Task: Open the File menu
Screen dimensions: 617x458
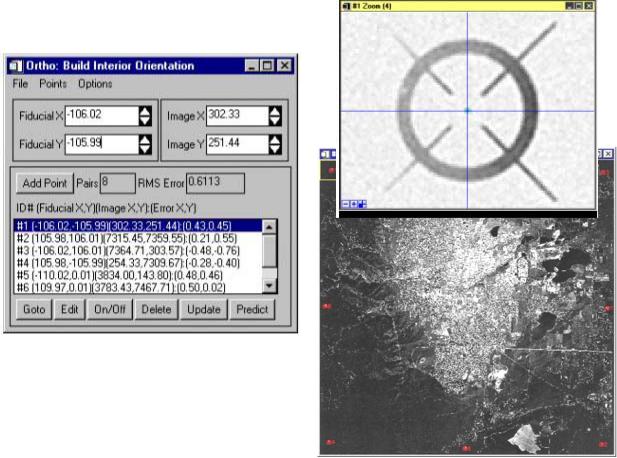Action: click(20, 84)
